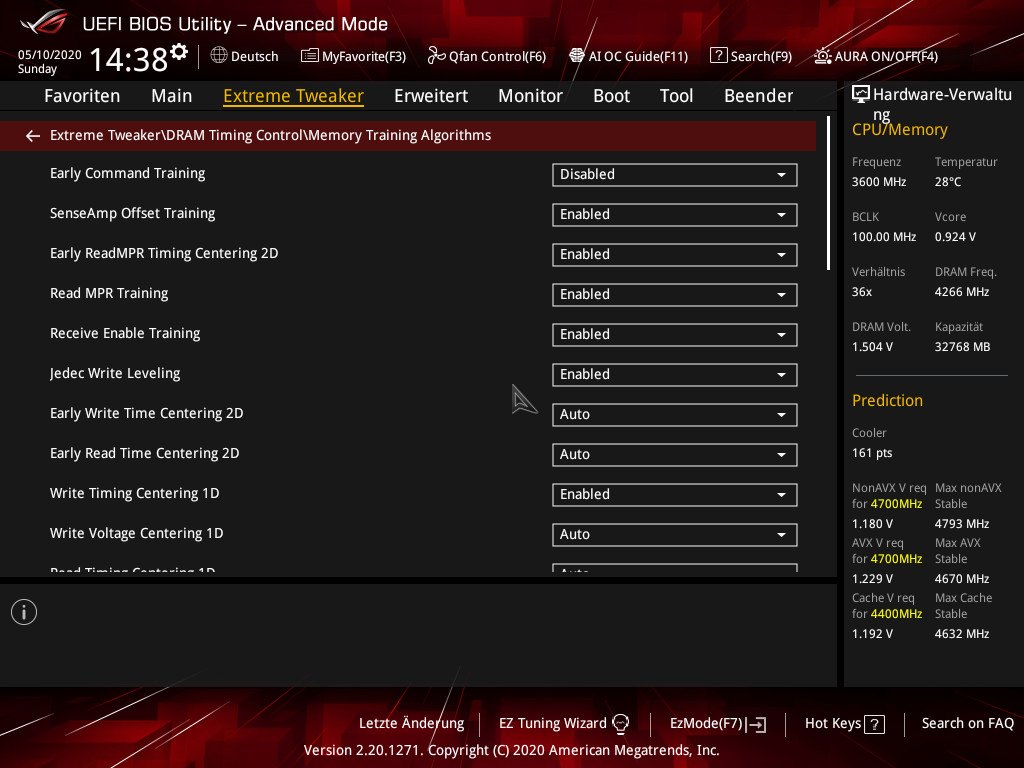Click the AURA light icon
The height and width of the screenshot is (768, 1024).
(x=822, y=56)
